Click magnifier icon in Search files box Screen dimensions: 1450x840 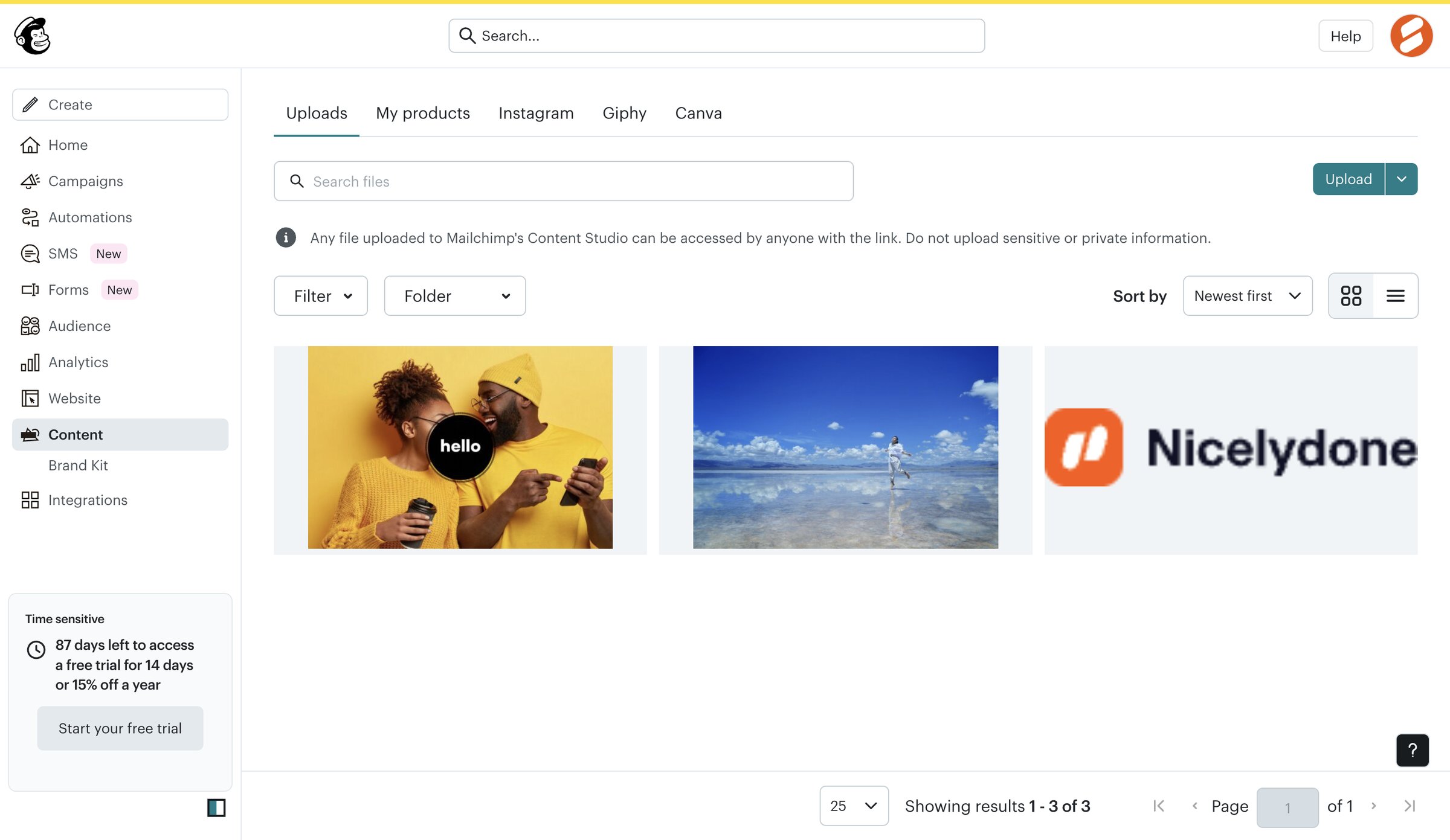(297, 181)
